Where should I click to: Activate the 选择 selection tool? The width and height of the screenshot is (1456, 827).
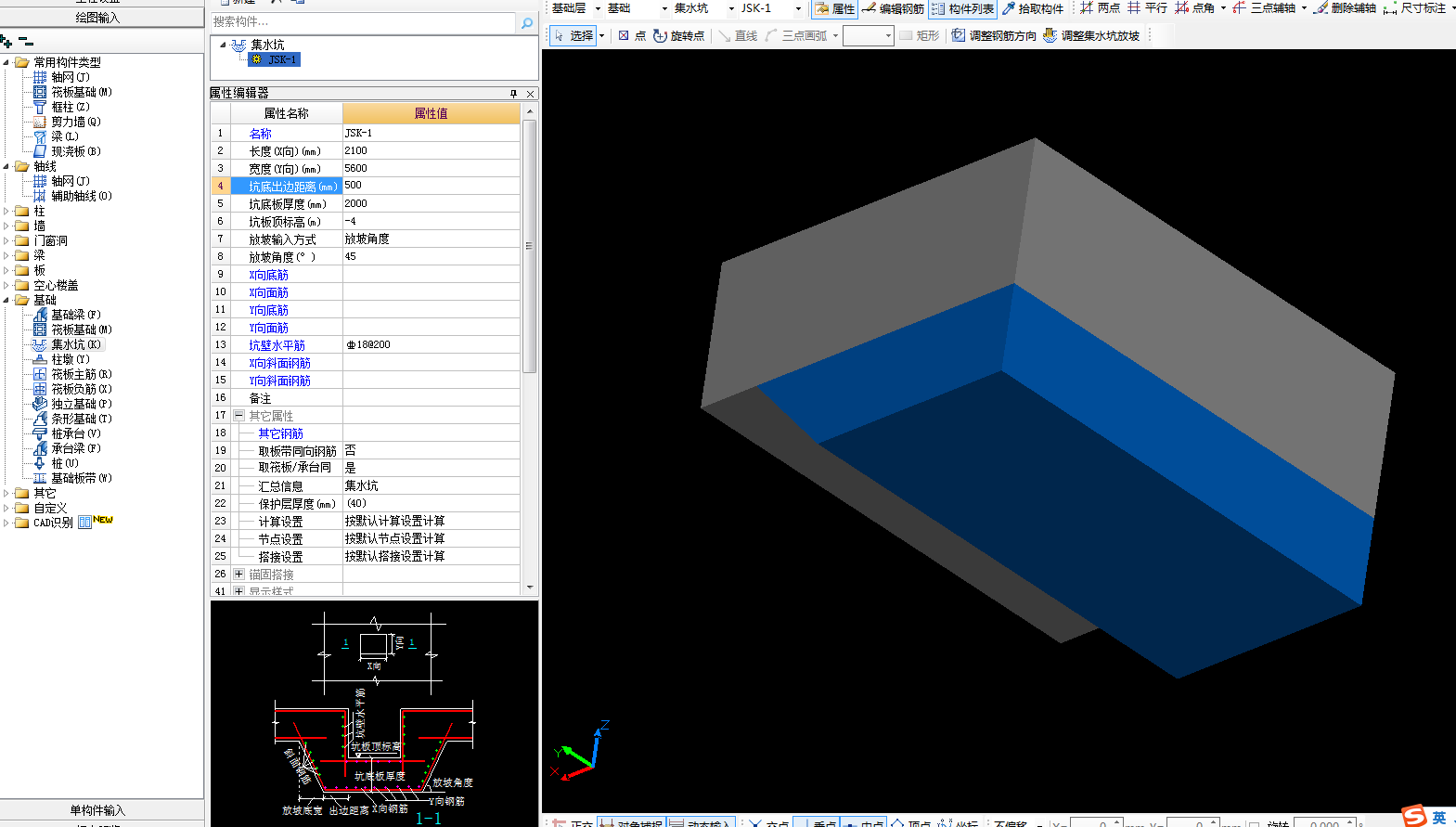point(573,35)
